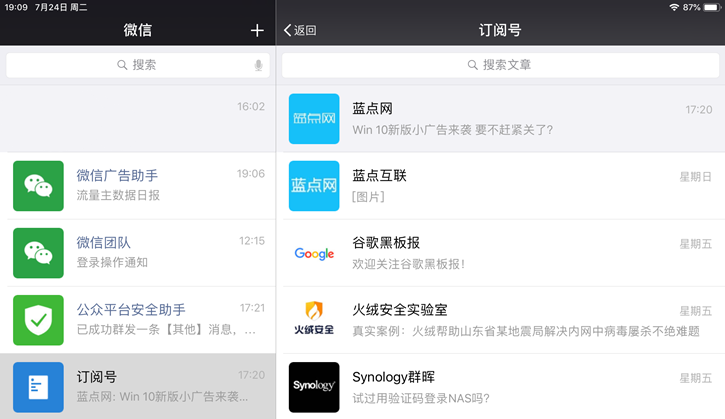Screen dimensions: 725x419
Task: Select 订阅号 chat title in list
Action: click(96, 377)
